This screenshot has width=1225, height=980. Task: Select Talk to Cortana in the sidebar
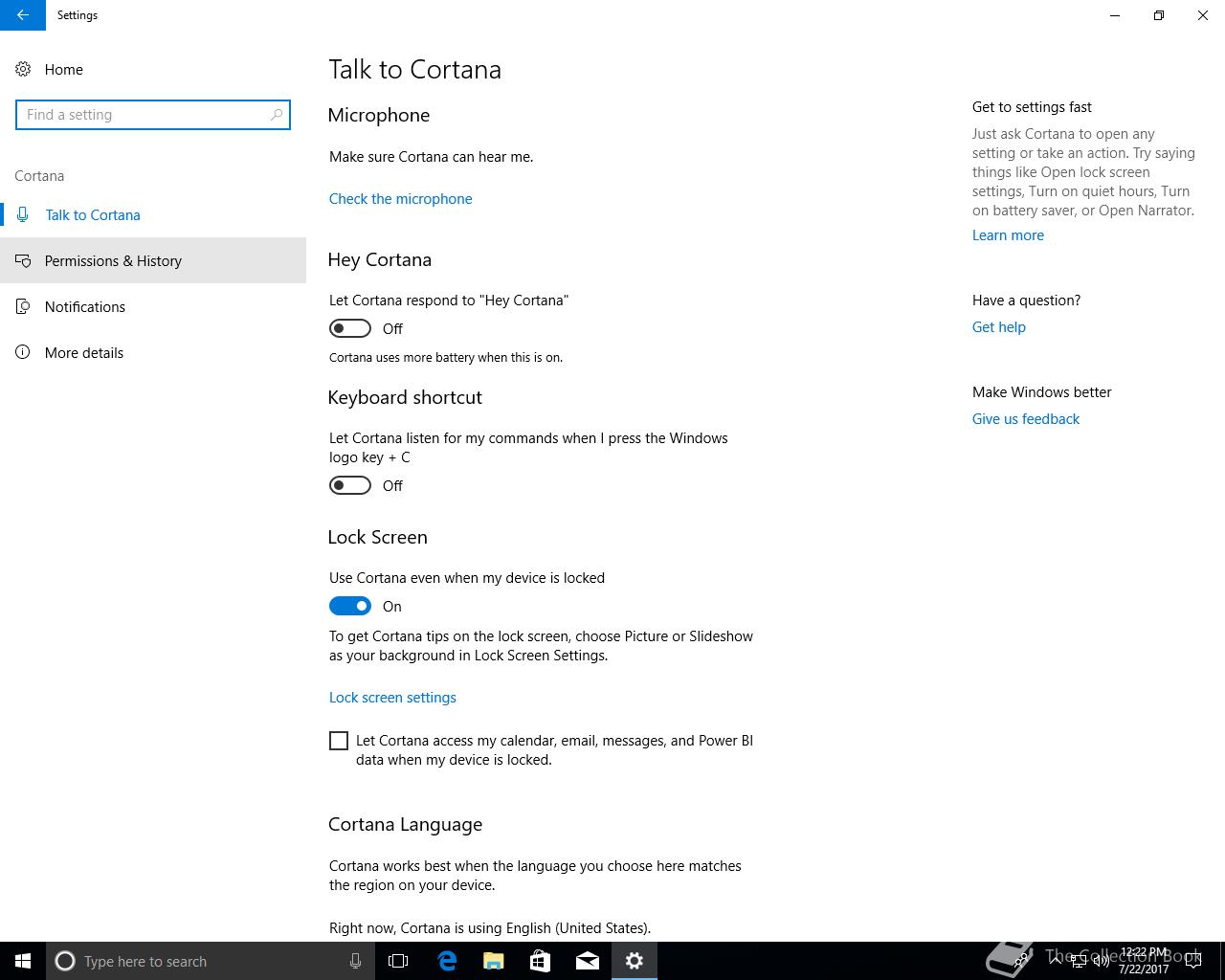(x=153, y=215)
